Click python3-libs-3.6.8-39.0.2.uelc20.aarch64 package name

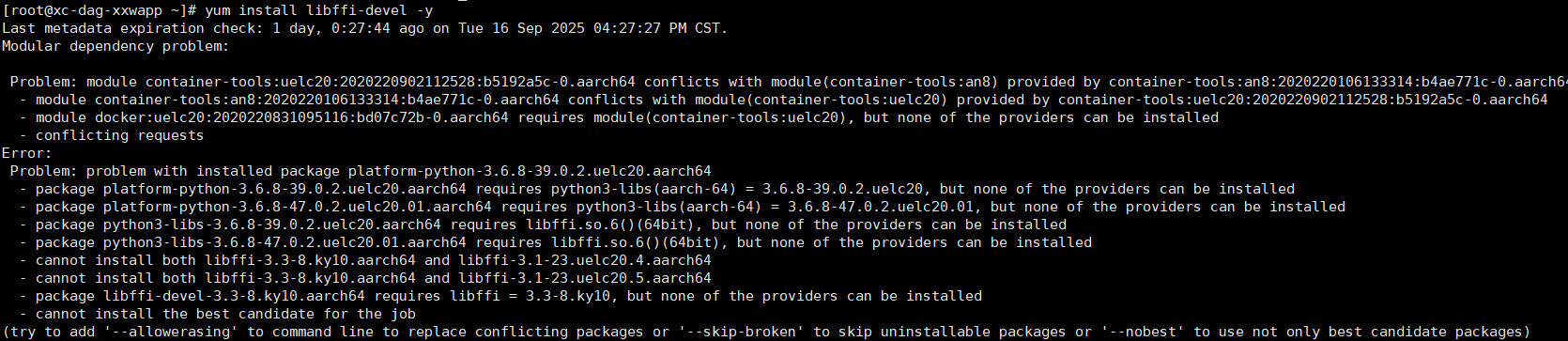272,225
